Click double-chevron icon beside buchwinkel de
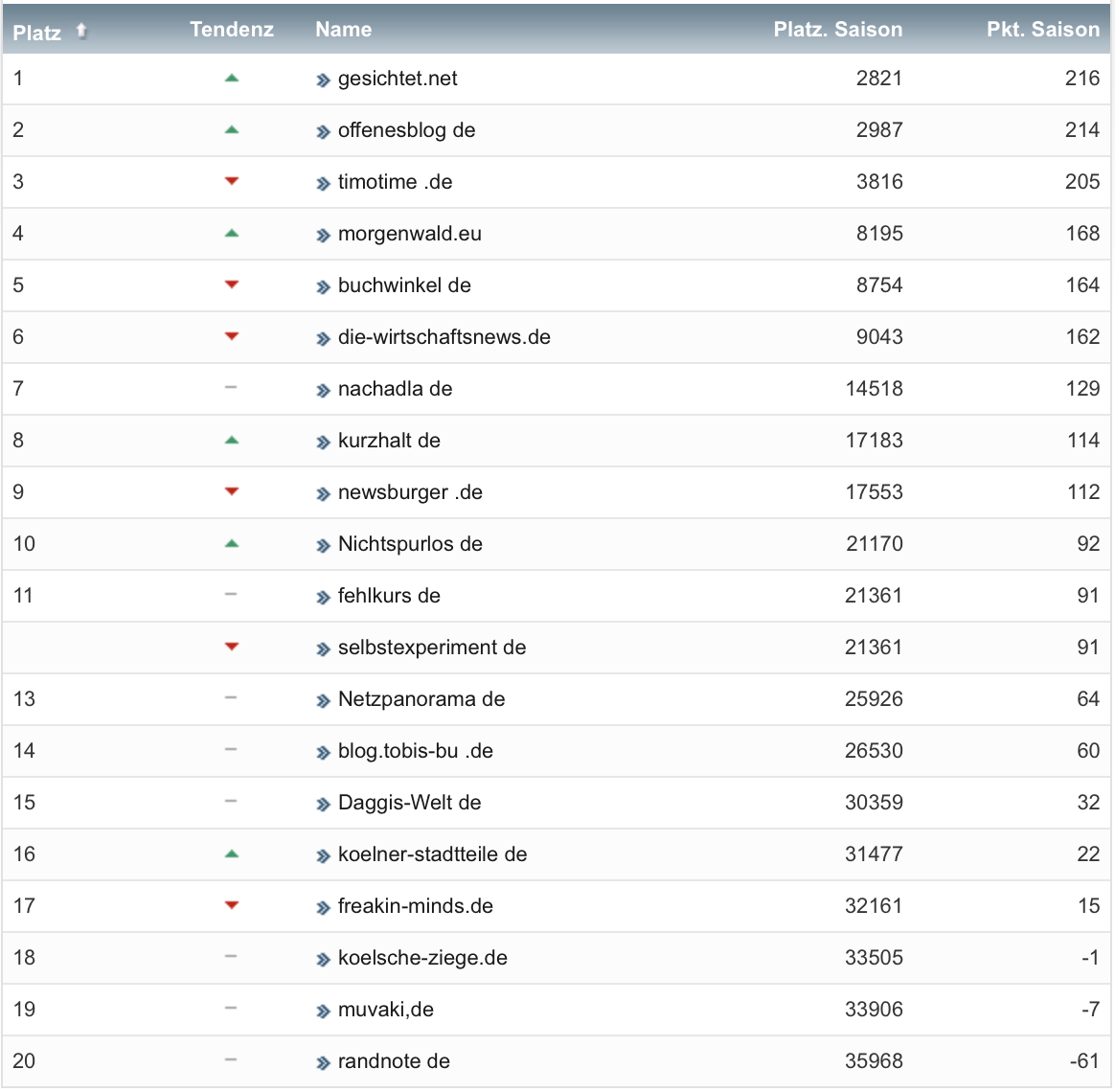The height and width of the screenshot is (1092, 1115). tap(324, 287)
